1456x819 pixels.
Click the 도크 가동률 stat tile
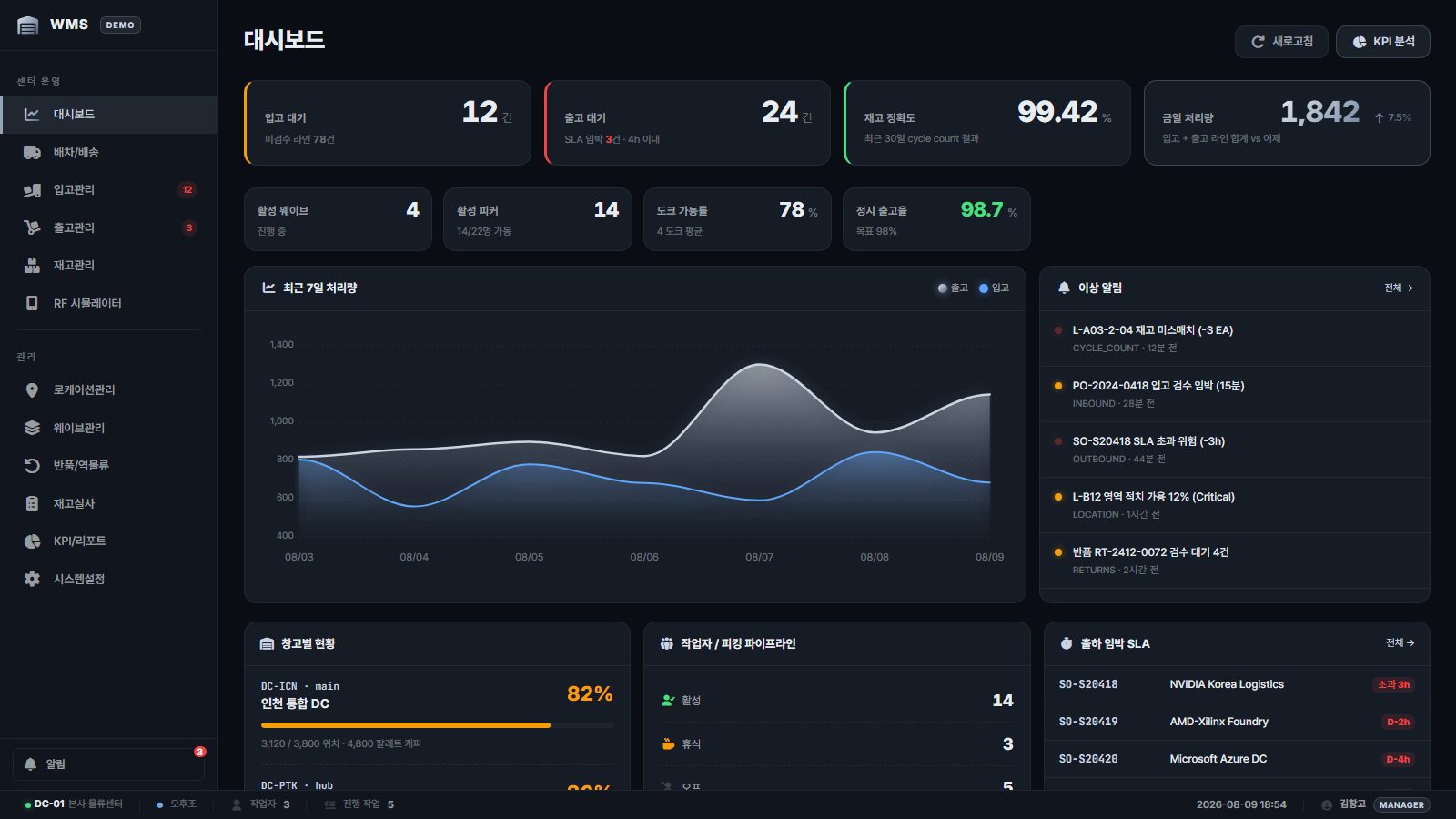pyautogui.click(x=737, y=219)
